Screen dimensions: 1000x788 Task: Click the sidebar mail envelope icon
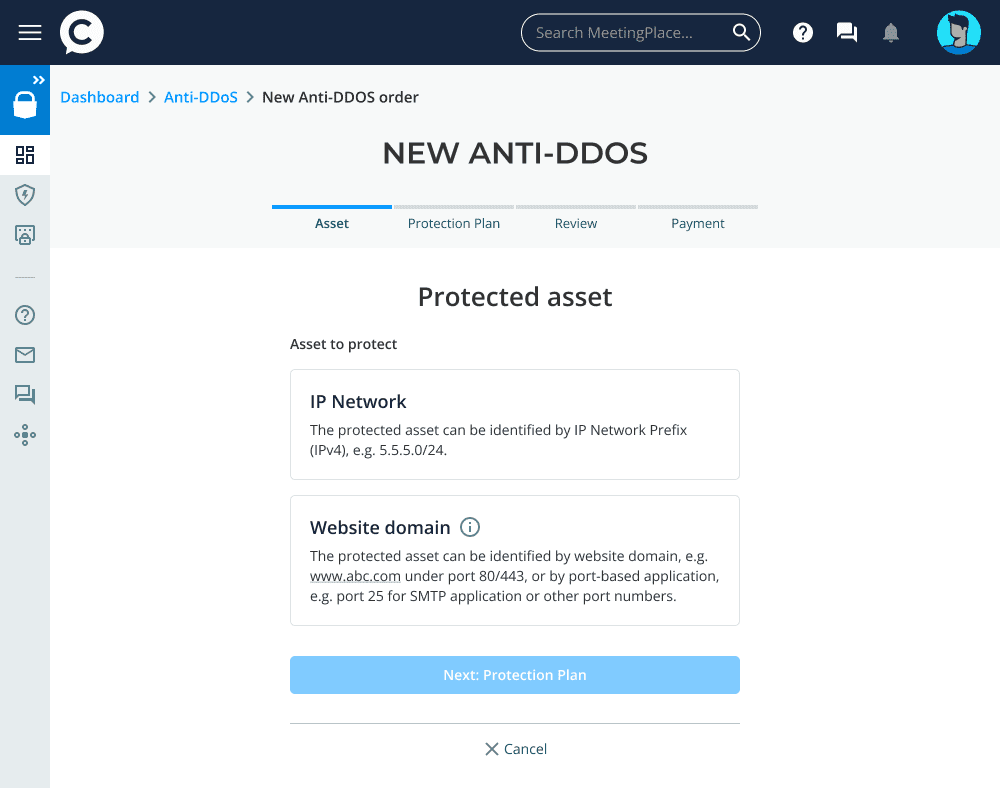[25, 355]
